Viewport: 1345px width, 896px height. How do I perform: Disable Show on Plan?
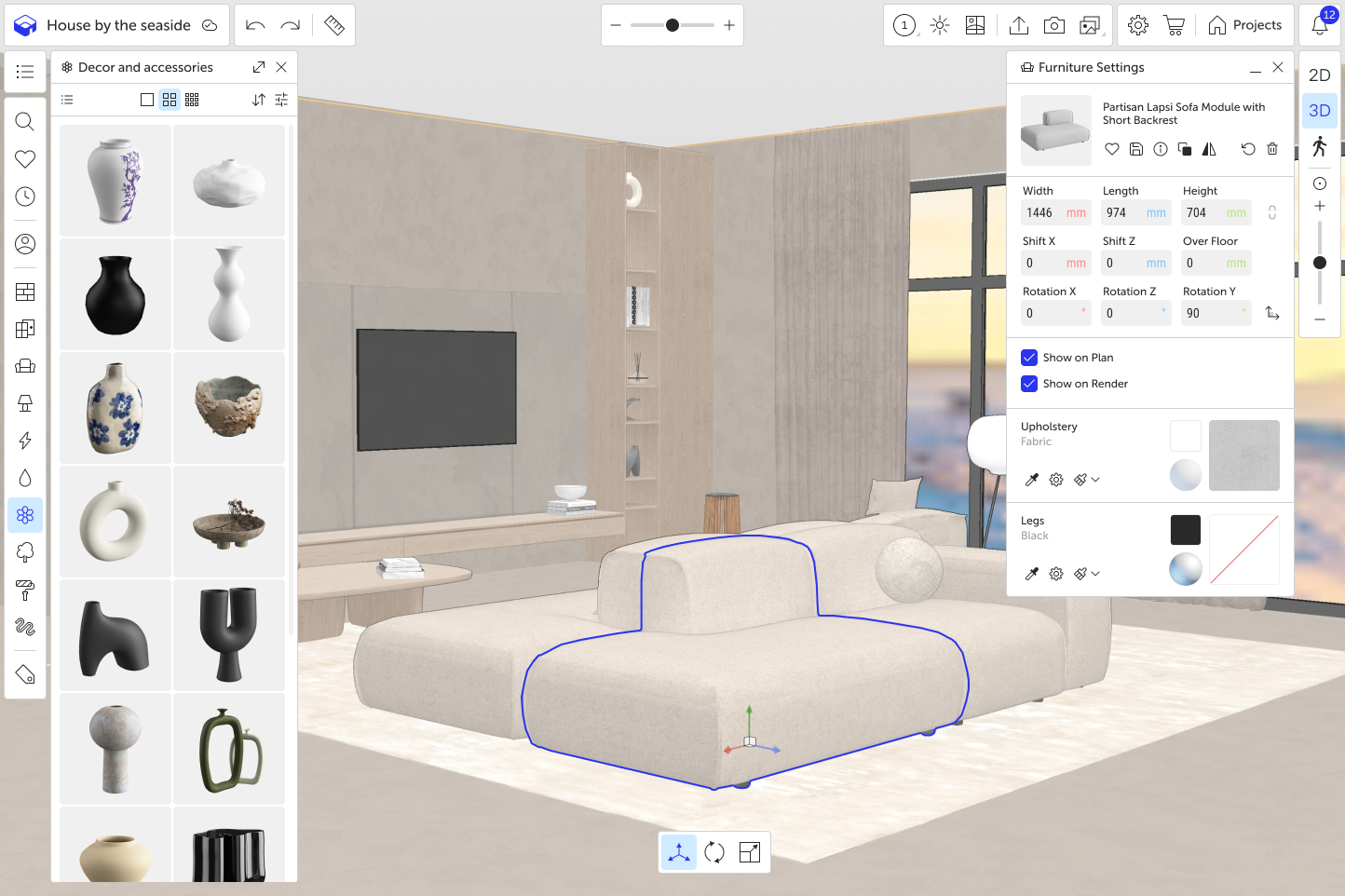pos(1029,357)
